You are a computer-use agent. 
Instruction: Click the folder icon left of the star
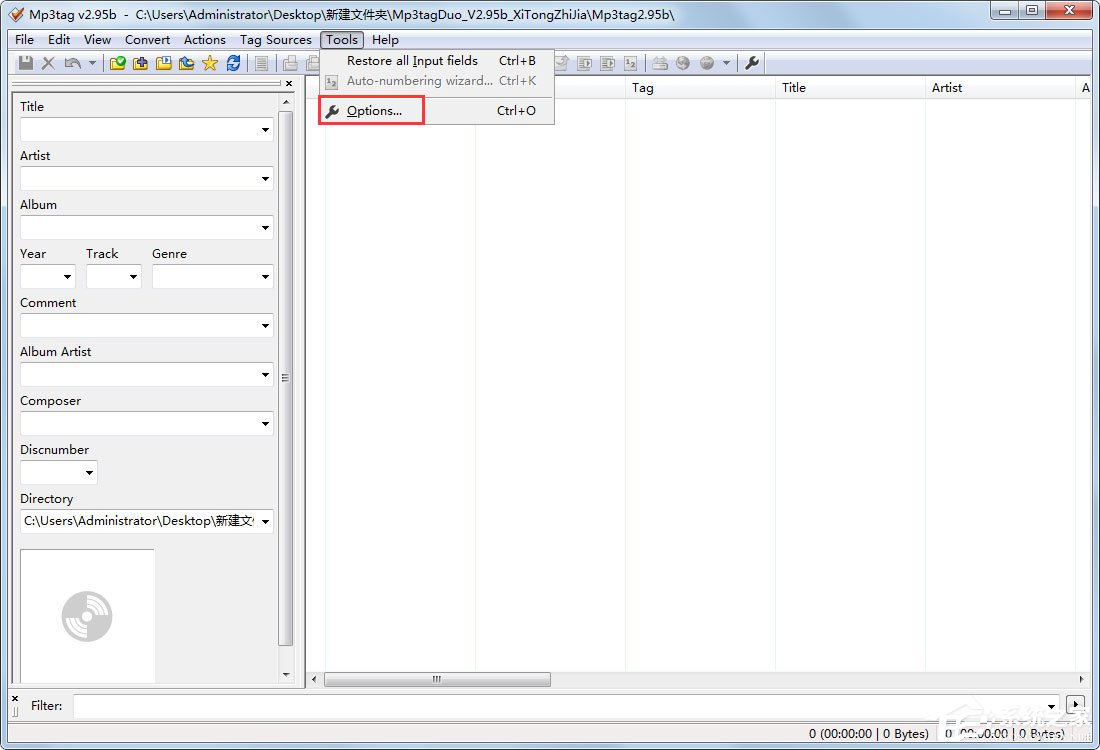187,63
